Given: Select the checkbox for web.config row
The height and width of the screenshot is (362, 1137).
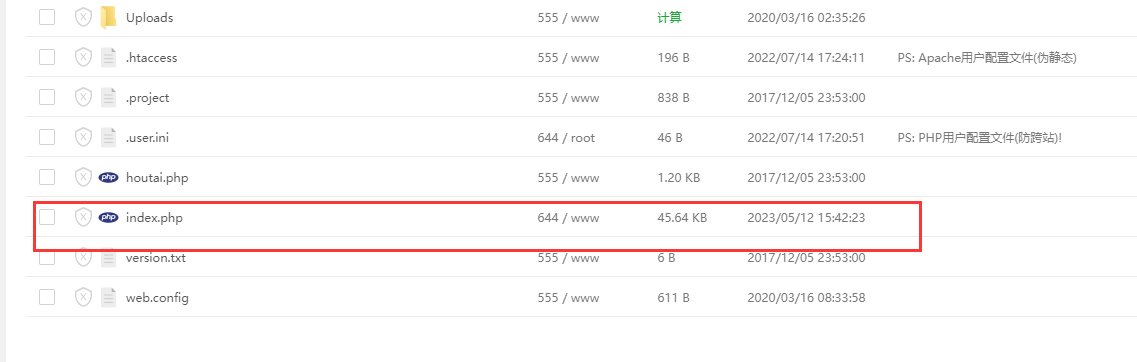Looking at the screenshot, I should [x=47, y=297].
